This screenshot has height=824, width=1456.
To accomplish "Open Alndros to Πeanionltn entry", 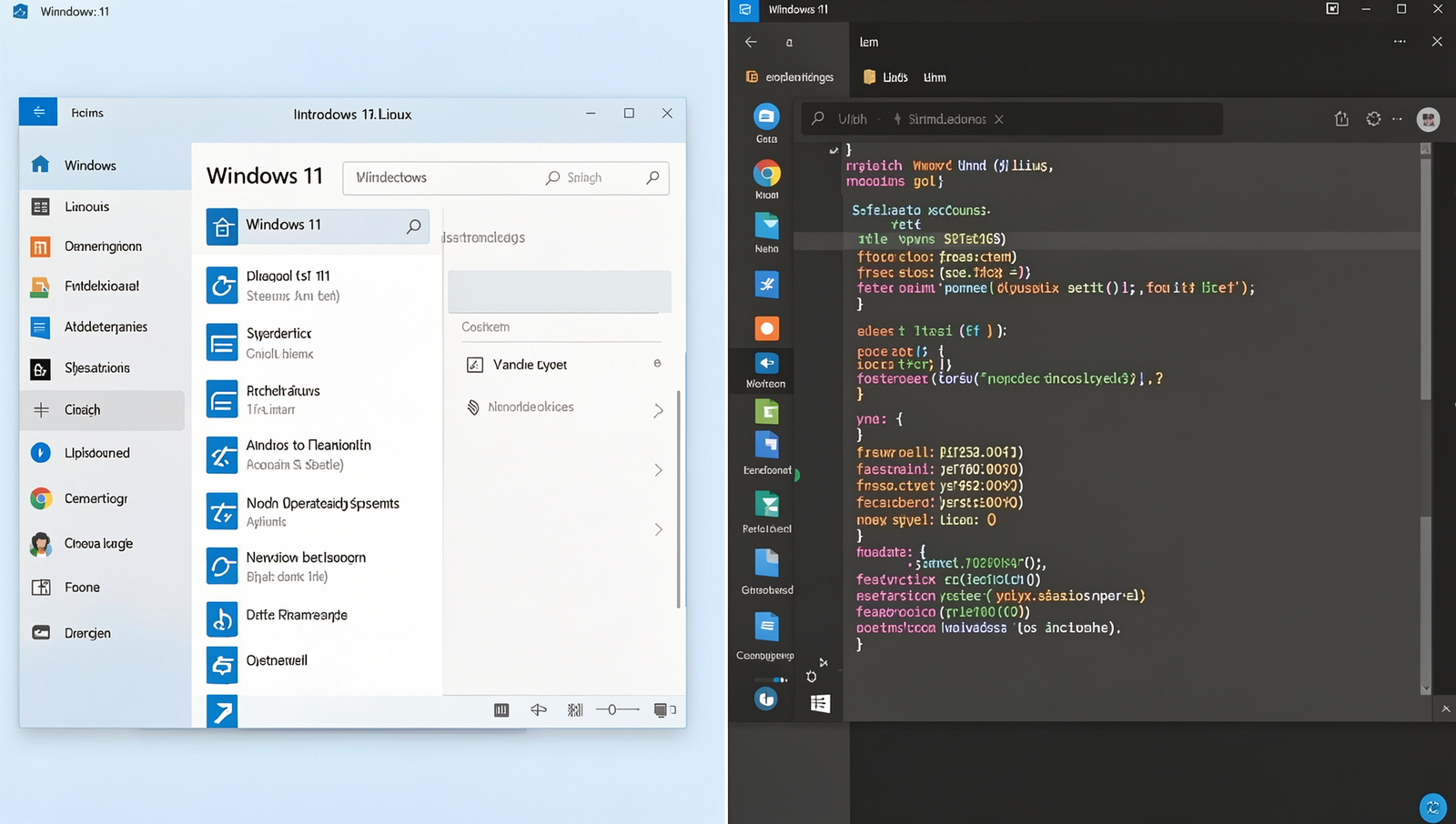I will click(318, 455).
